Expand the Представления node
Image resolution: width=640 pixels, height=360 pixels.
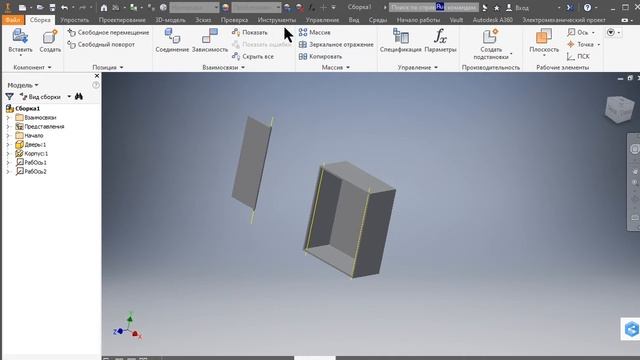coord(8,127)
